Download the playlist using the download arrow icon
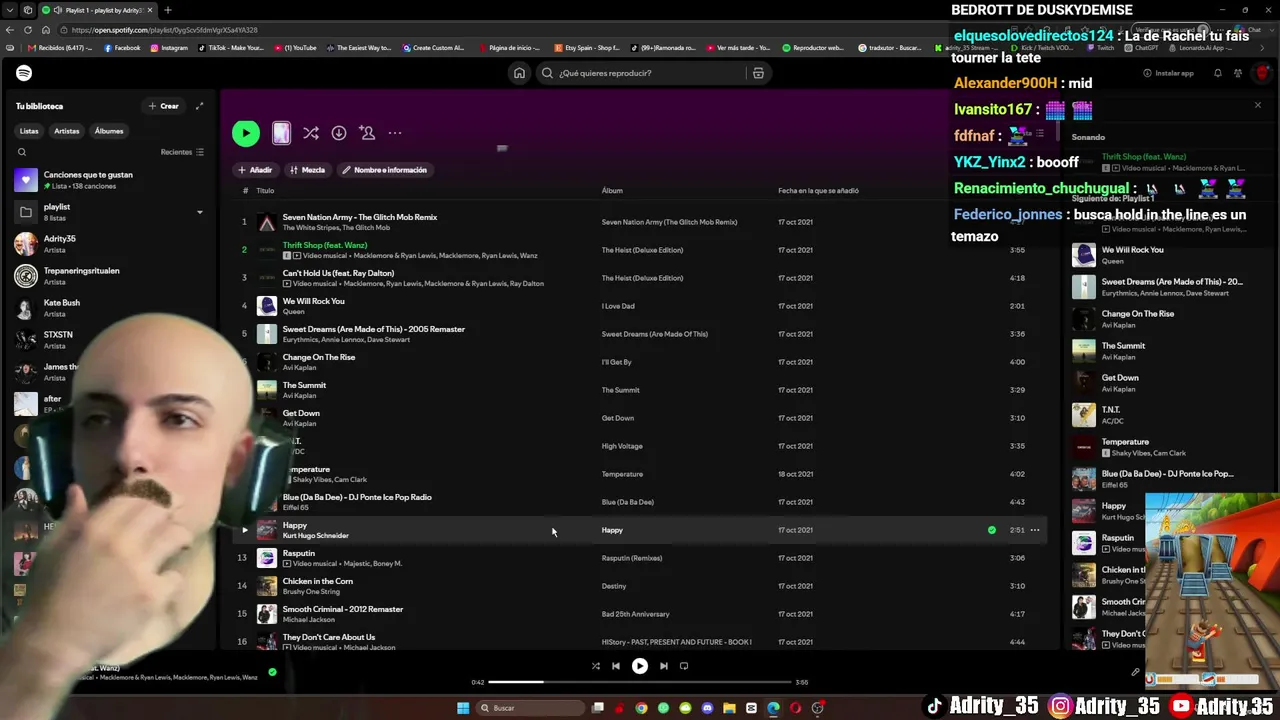The height and width of the screenshot is (720, 1280). point(339,133)
